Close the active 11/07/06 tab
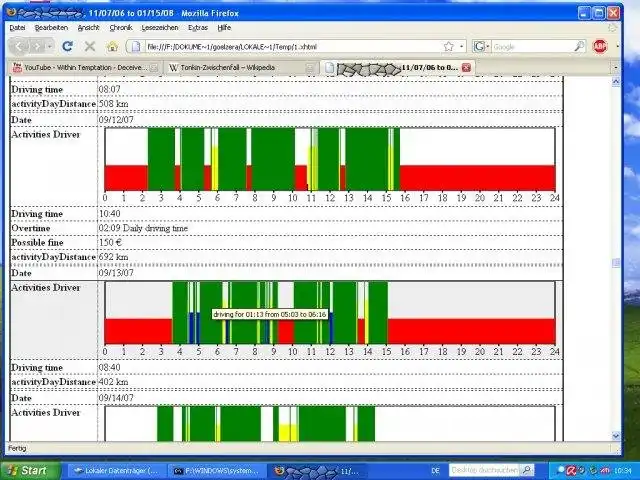640x480 pixels. pyautogui.click(x=467, y=68)
